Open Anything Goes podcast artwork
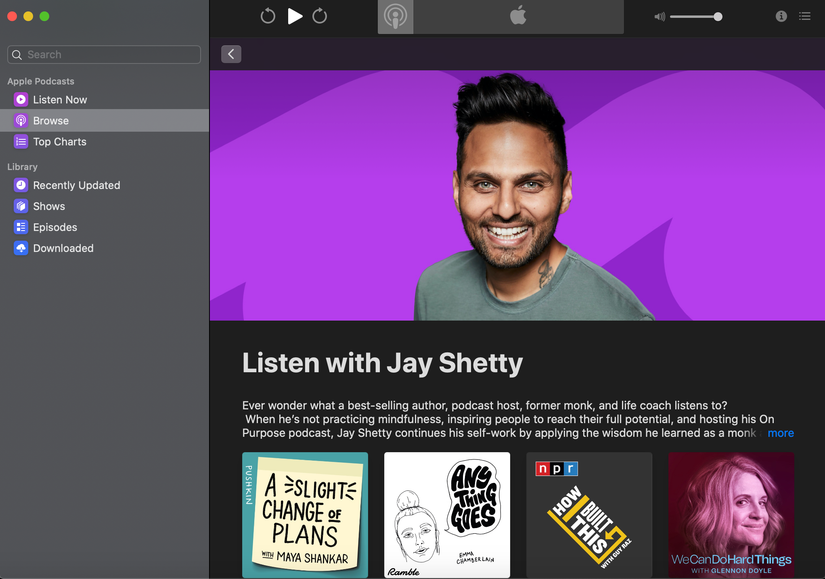Viewport: 825px width, 579px height. (447, 515)
